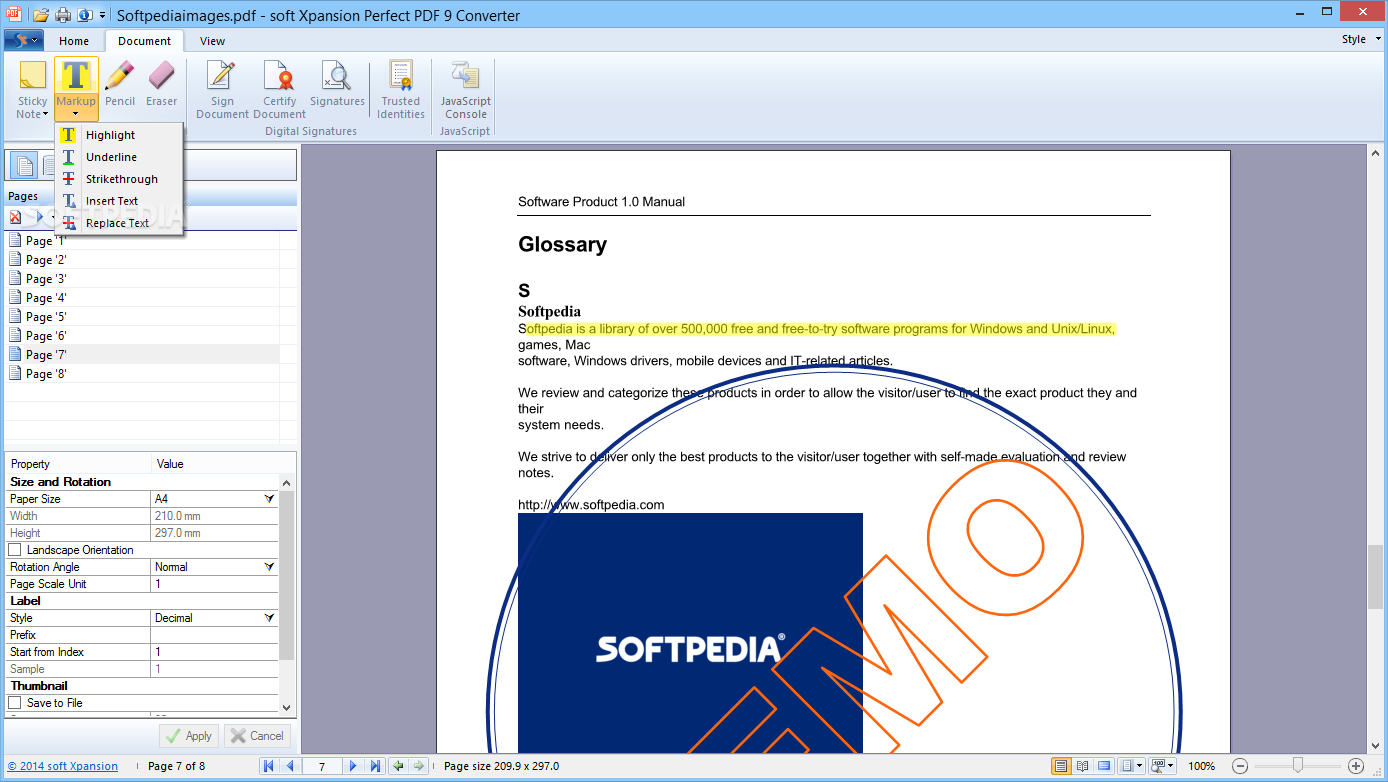Image resolution: width=1388 pixels, height=782 pixels.
Task: Click the page number input box
Action: tap(322, 767)
